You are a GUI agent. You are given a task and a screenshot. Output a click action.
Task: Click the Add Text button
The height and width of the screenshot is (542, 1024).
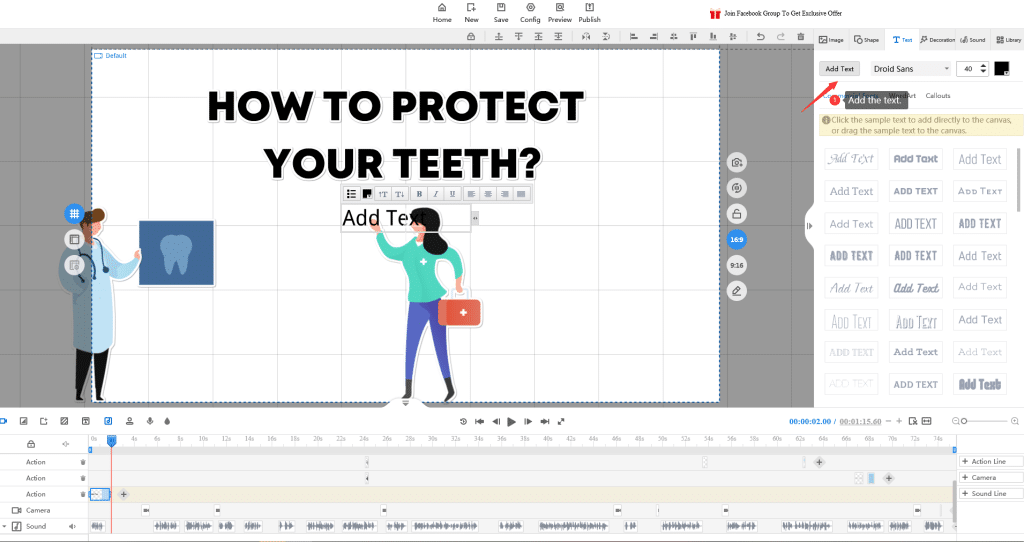(x=839, y=69)
